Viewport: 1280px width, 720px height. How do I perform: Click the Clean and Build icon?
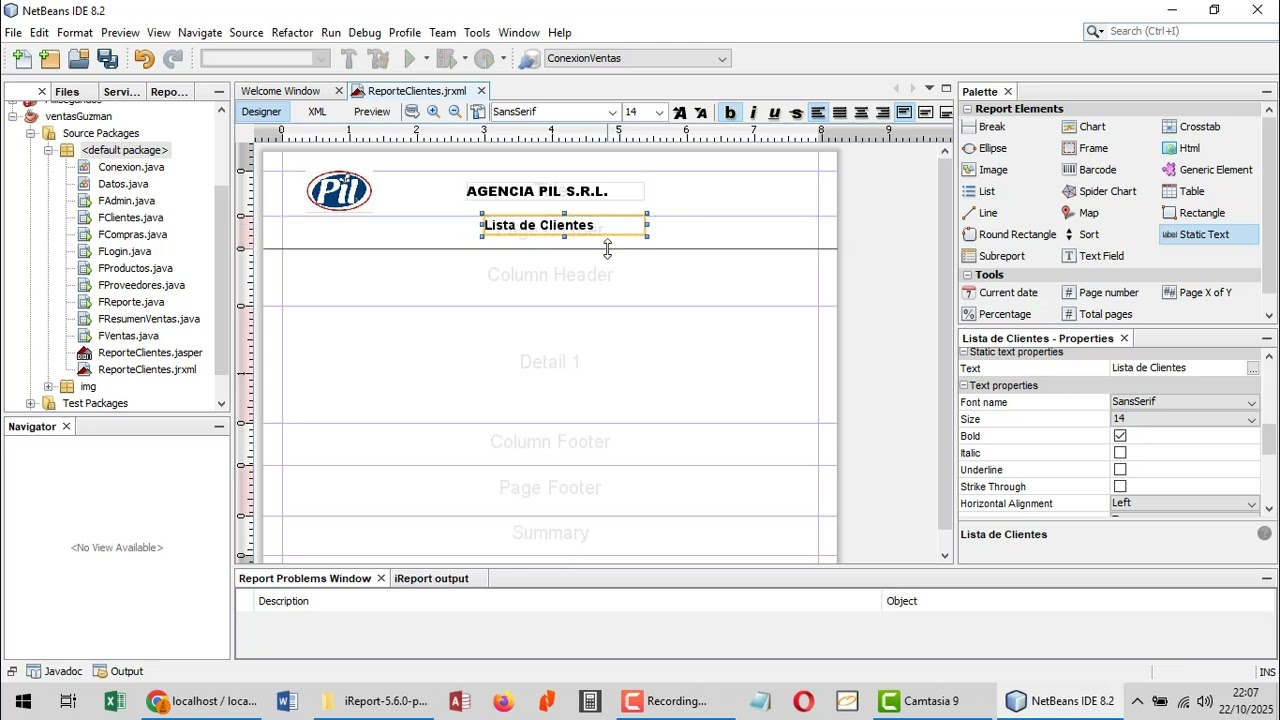point(378,59)
